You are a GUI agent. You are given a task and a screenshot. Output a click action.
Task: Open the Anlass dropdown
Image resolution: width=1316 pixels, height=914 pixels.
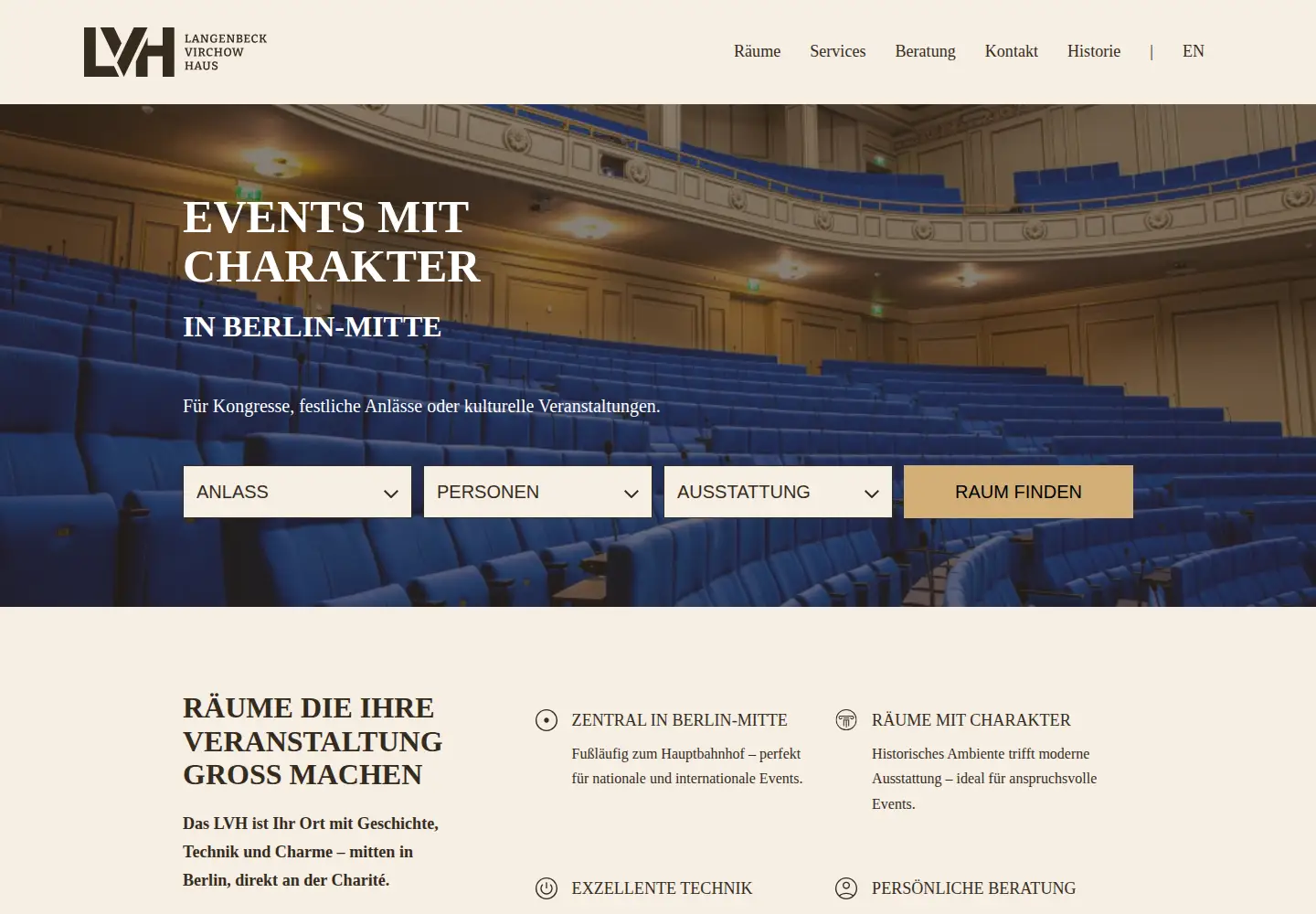point(297,492)
